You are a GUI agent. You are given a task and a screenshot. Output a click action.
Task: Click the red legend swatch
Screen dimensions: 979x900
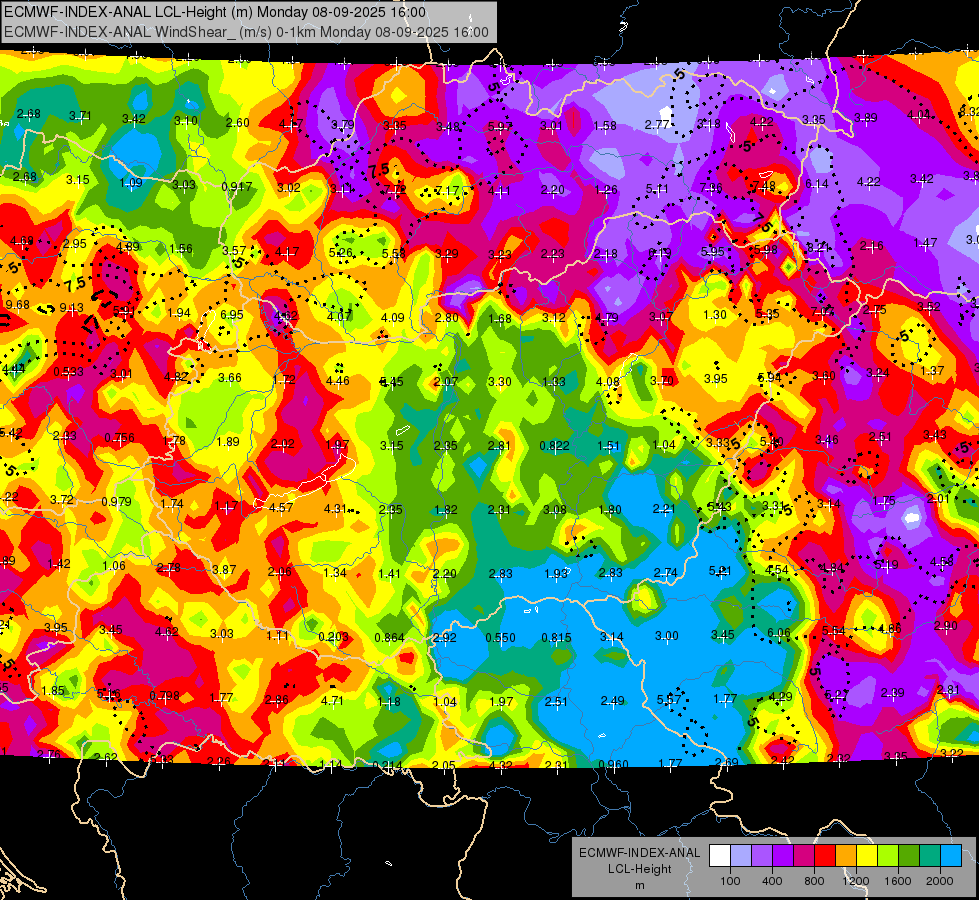(x=825, y=856)
